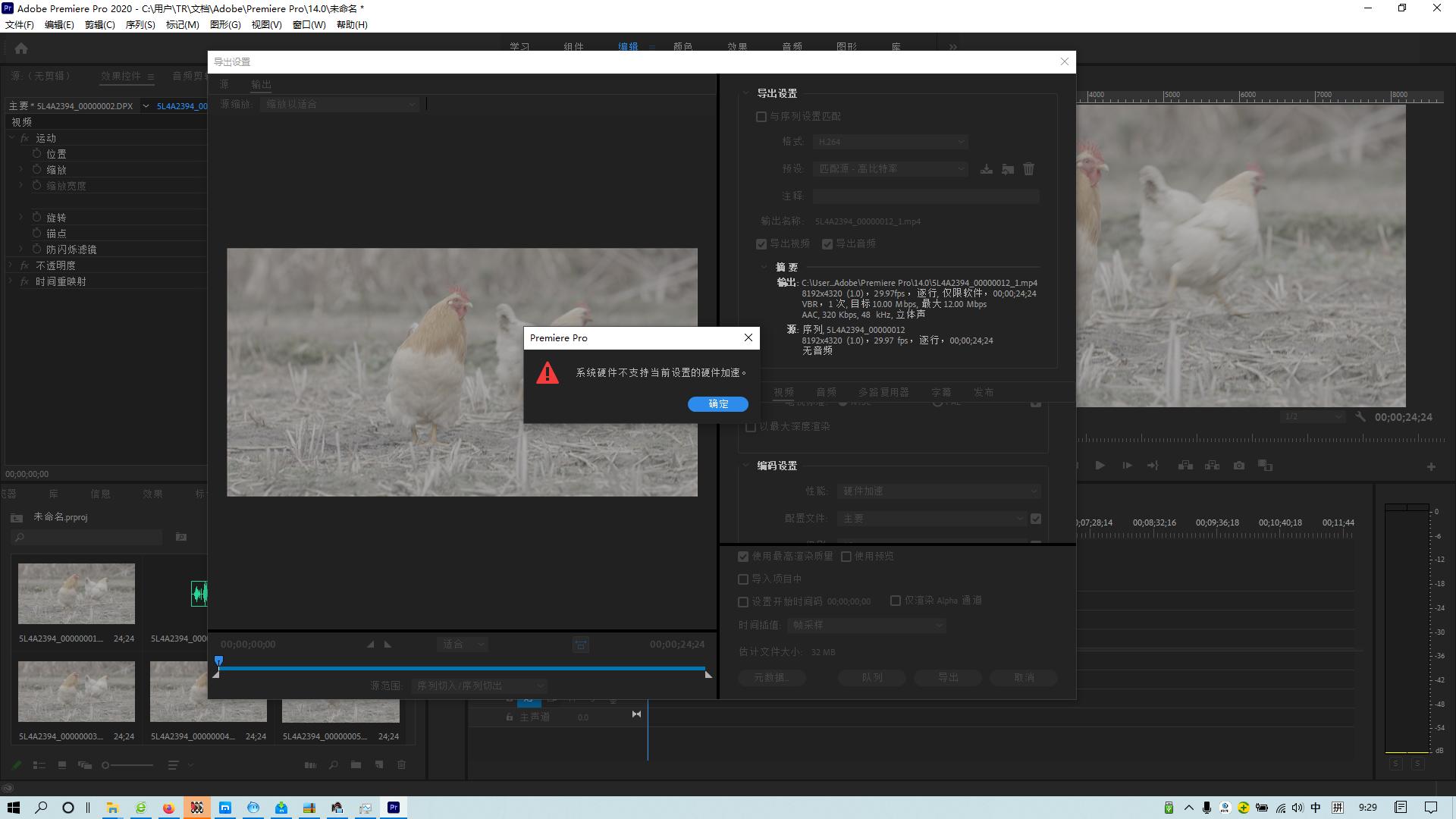The height and width of the screenshot is (819, 1456).
Task: Click the wrench settings icon in monitor
Action: click(x=1360, y=417)
